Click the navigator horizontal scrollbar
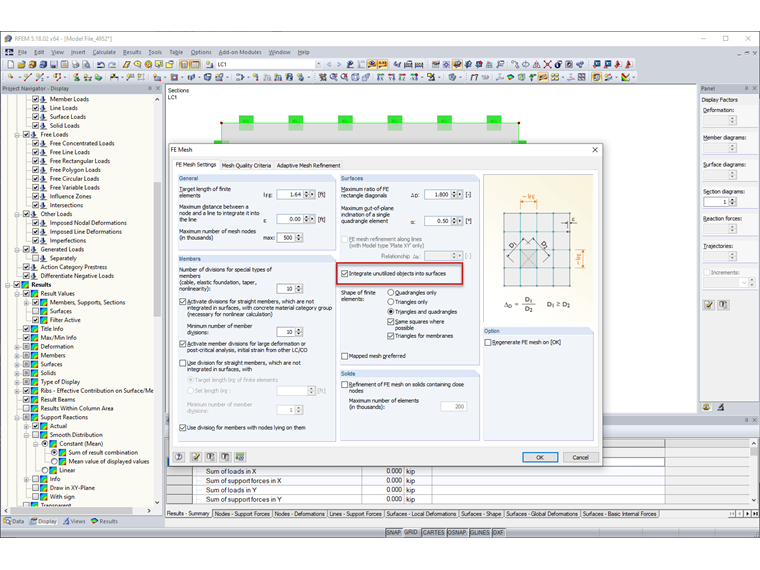The height and width of the screenshot is (570, 760). click(71, 511)
